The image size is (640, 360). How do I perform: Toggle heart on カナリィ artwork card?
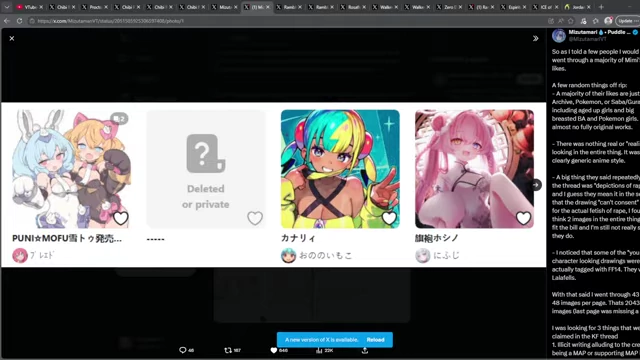[x=389, y=218]
